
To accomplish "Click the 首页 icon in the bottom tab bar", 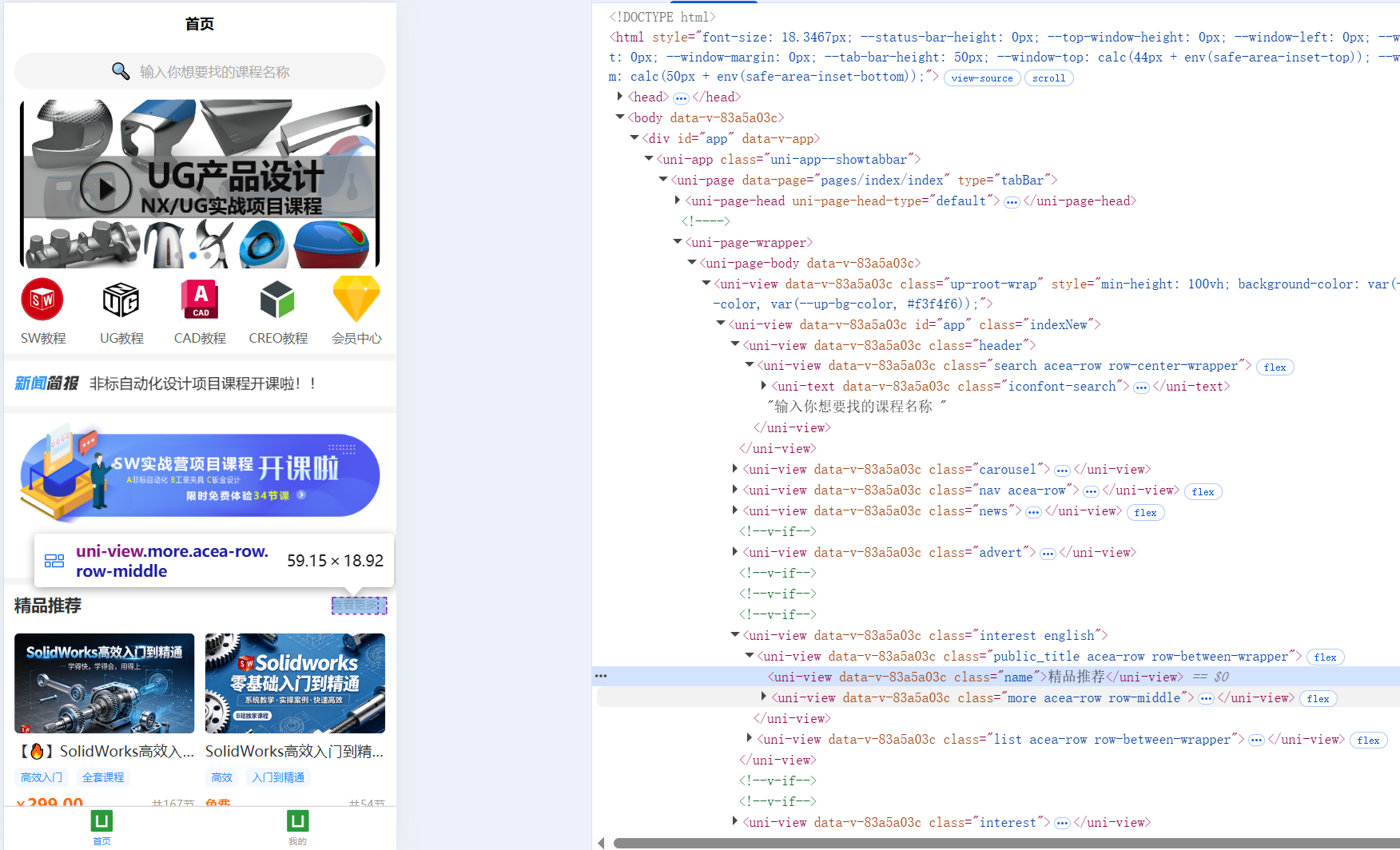I will click(x=101, y=821).
